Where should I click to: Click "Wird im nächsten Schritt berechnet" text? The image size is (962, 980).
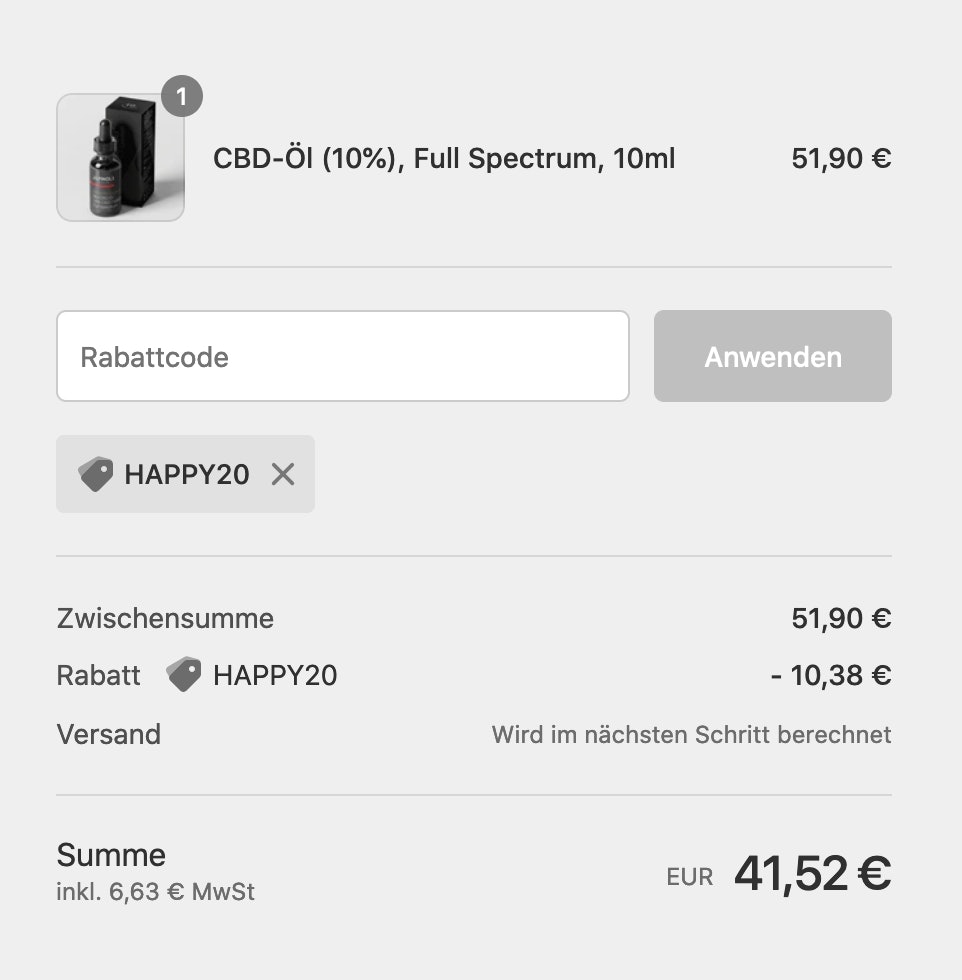pyautogui.click(x=691, y=735)
